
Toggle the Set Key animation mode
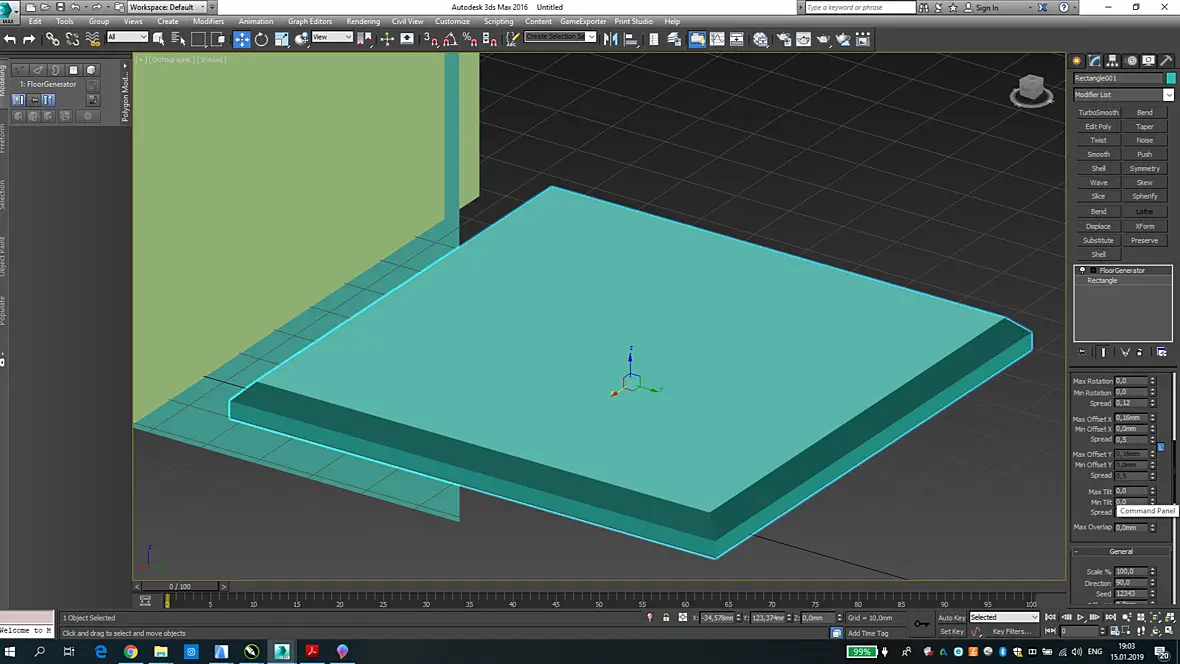[951, 632]
